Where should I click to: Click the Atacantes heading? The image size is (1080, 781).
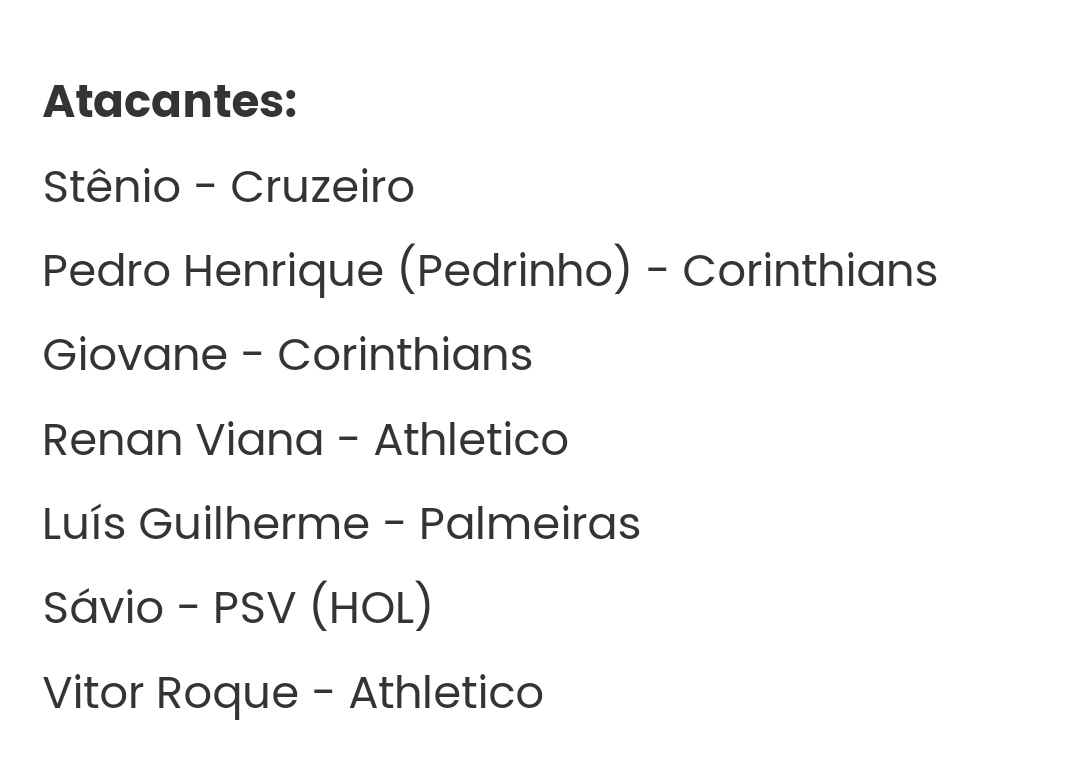169,101
